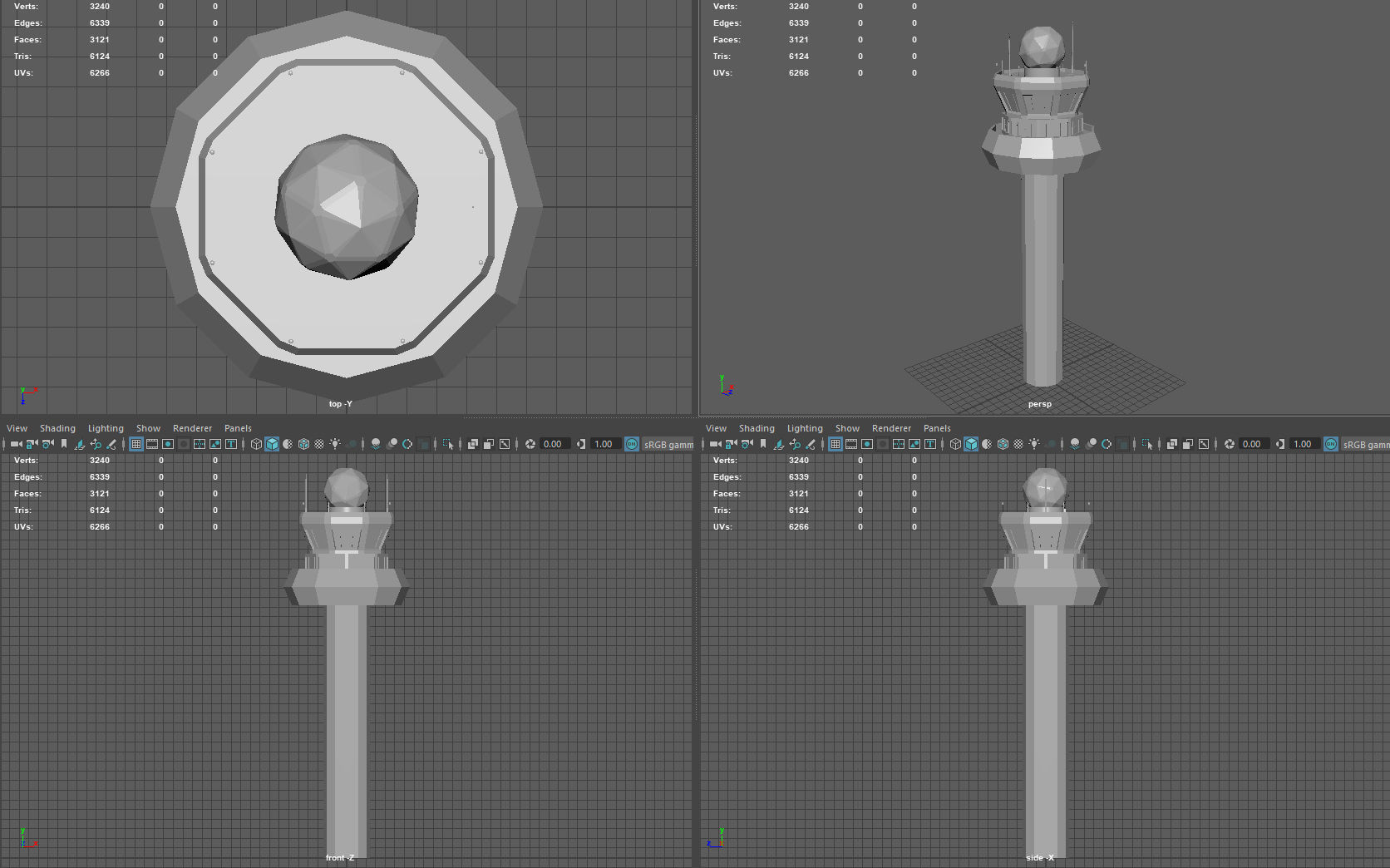The height and width of the screenshot is (868, 1390).
Task: Click Textured icon in side view toolbar
Action: [1018, 444]
